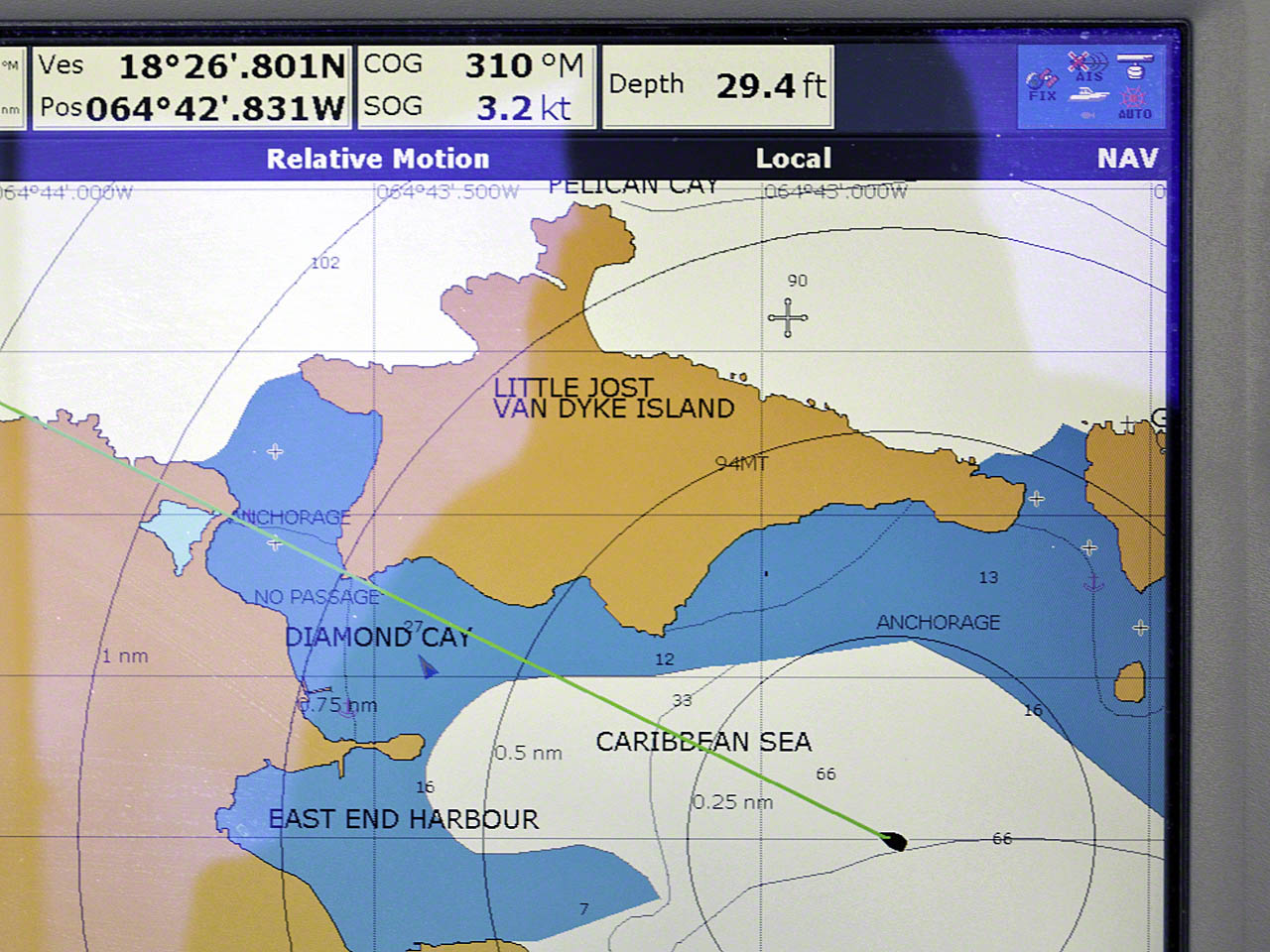1270x952 pixels.
Task: Tap the 0.25 nm range ring label
Action: point(732,802)
